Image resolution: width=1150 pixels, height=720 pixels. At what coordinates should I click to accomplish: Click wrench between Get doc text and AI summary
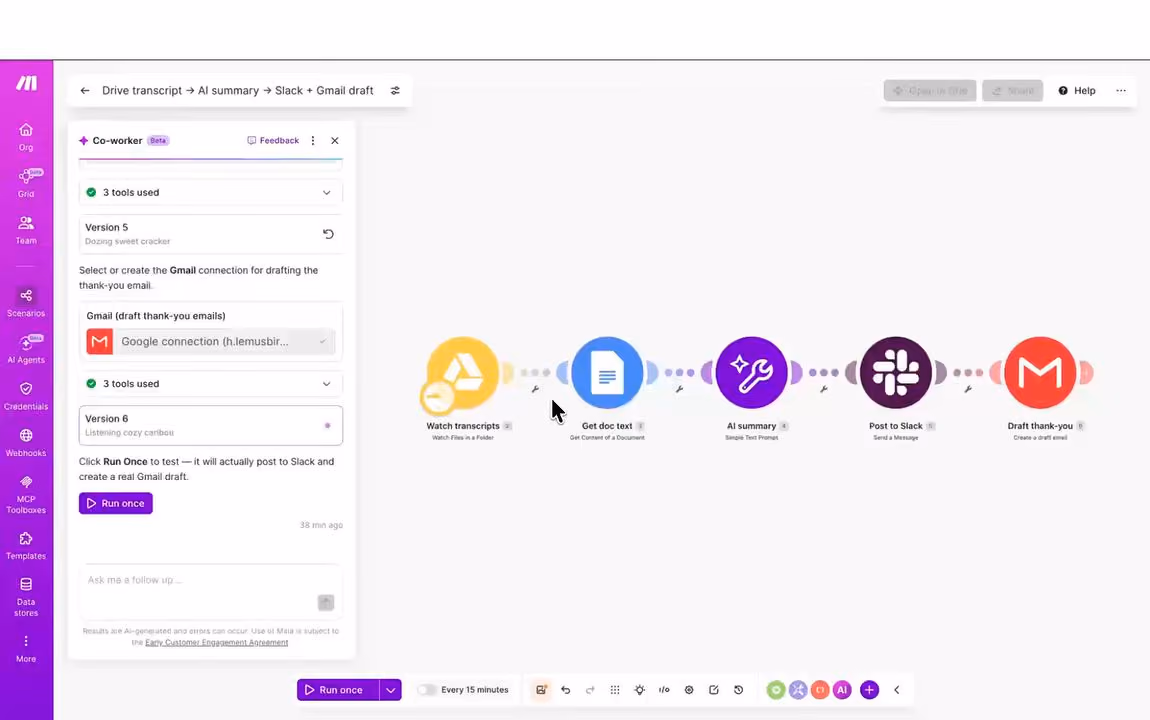(x=679, y=389)
